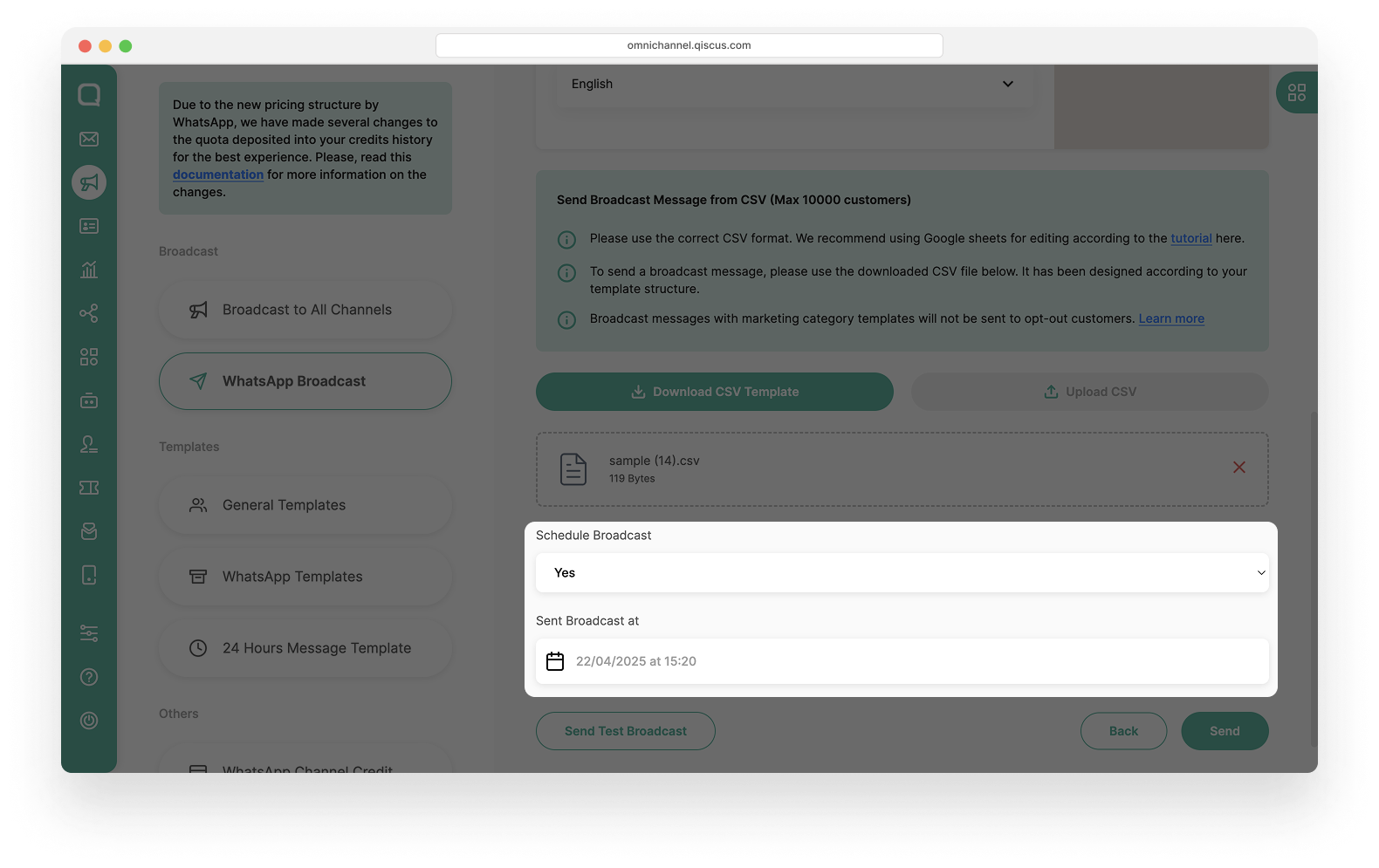Open the agent management person sidebar icon

89,444
